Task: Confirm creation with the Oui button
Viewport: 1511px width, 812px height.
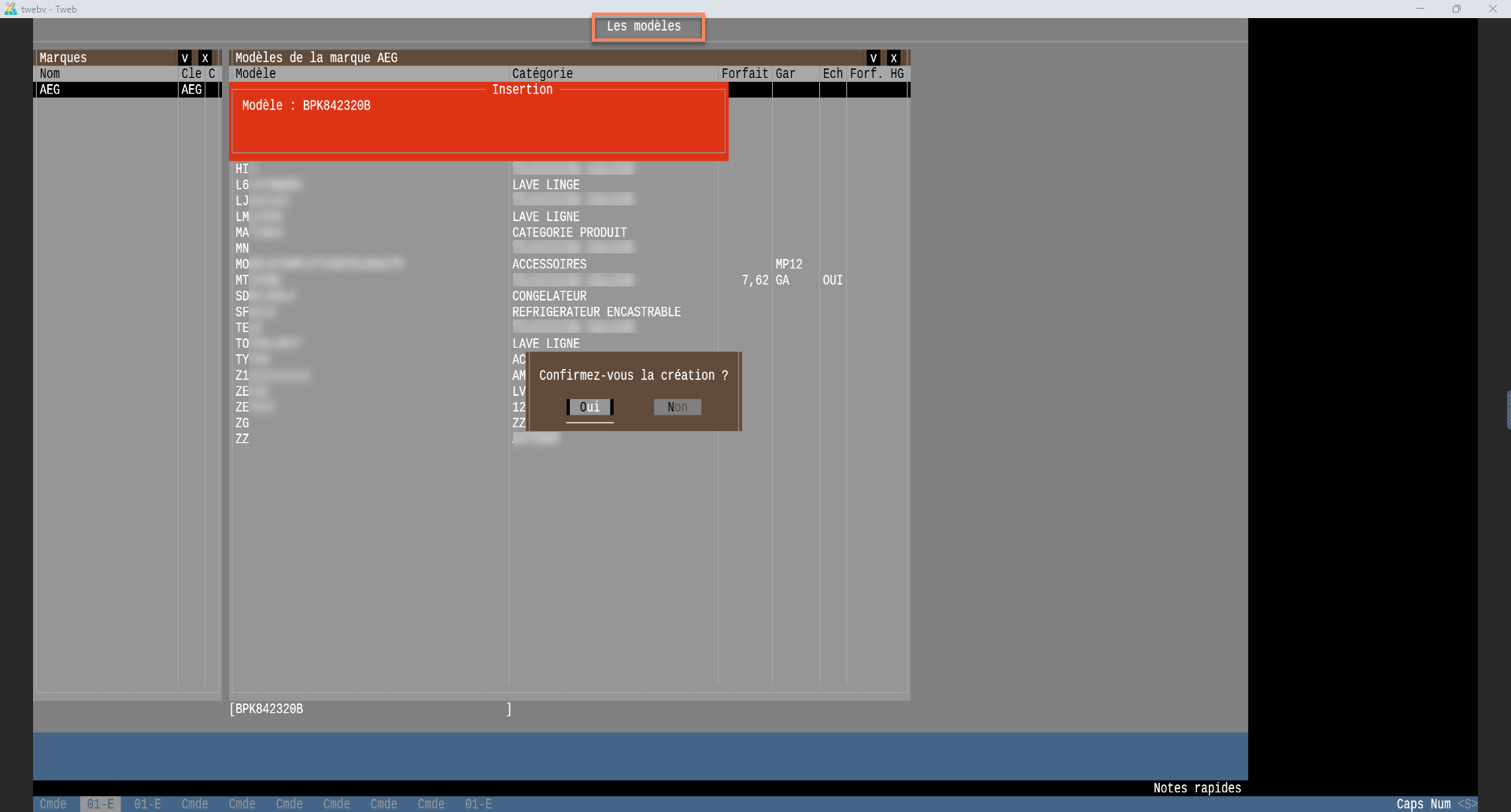Action: click(589, 407)
